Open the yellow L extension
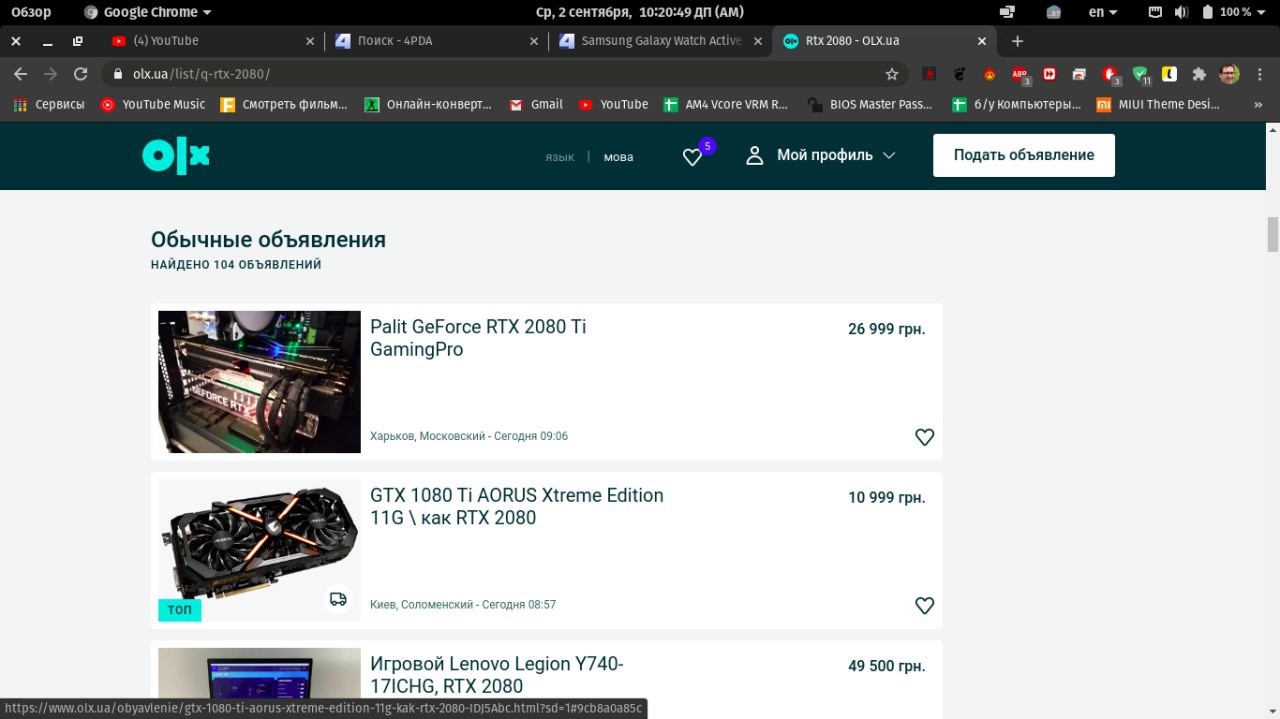 (x=1169, y=74)
